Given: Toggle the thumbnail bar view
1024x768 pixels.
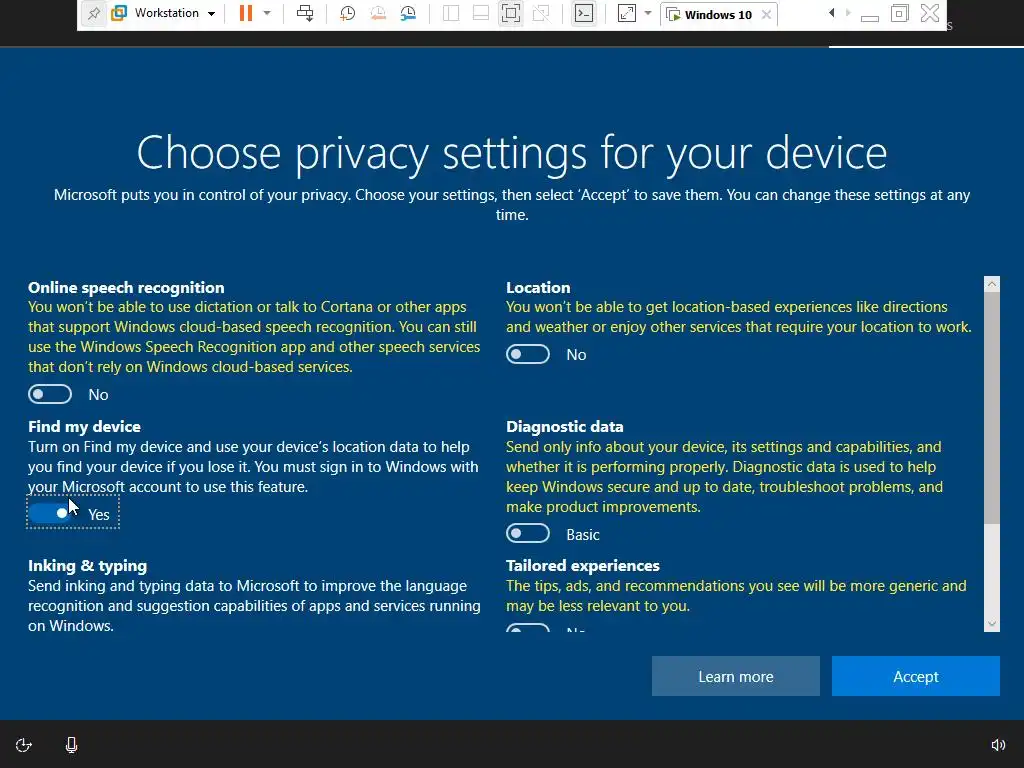Looking at the screenshot, I should click(x=481, y=13).
